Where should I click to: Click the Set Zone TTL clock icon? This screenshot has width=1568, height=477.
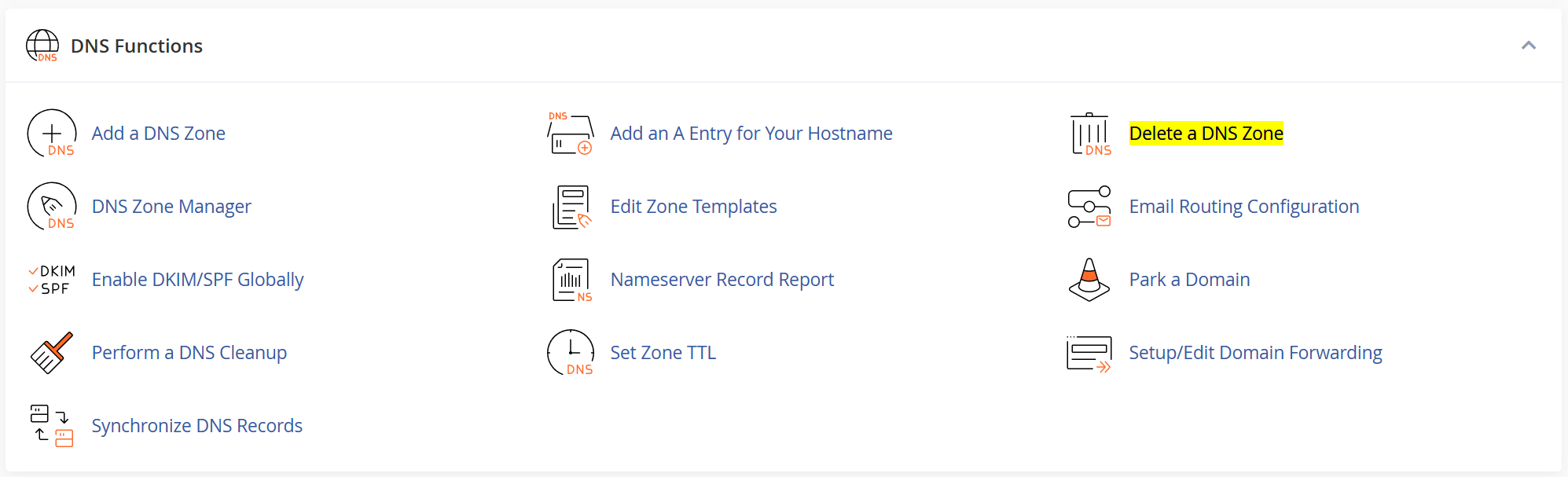pyautogui.click(x=571, y=353)
